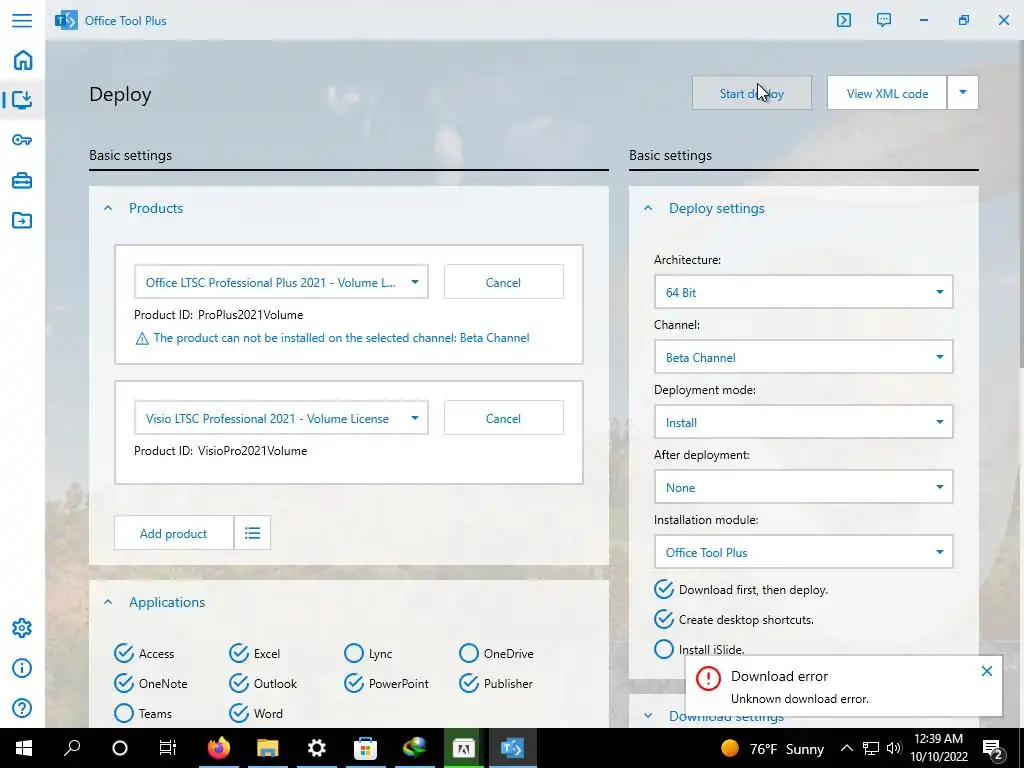This screenshot has height=768, width=1024.
Task: Open Task View on the taskbar
Action: tap(168, 748)
